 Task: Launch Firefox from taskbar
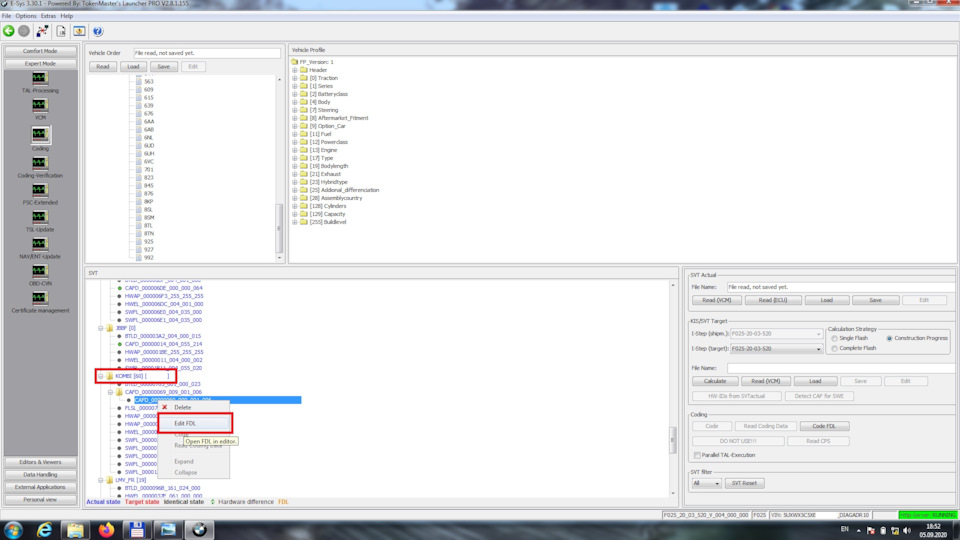pyautogui.click(x=107, y=530)
